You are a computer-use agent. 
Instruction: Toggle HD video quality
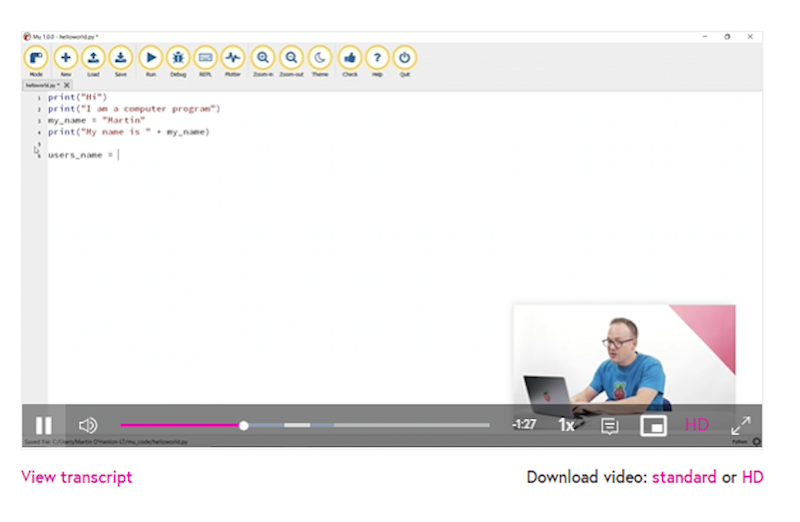pos(696,425)
